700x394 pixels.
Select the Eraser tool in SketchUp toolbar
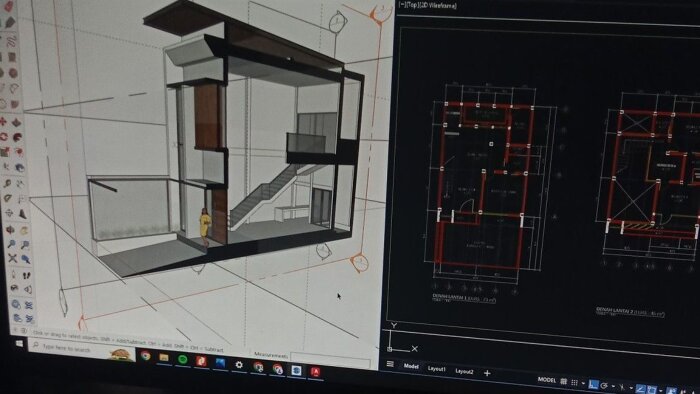pos(9,5)
